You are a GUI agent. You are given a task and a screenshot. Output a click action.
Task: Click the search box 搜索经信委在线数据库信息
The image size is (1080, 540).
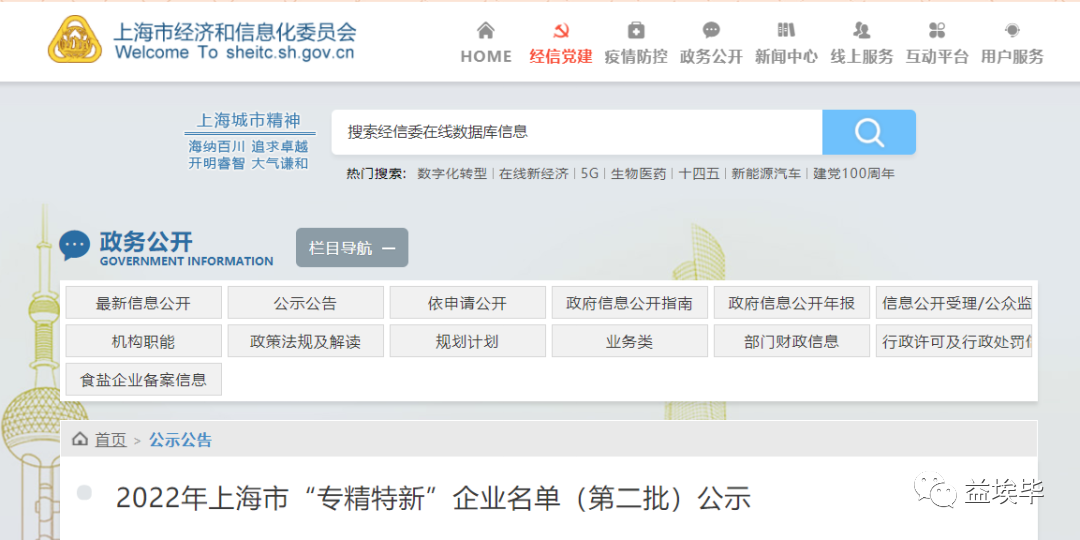577,132
